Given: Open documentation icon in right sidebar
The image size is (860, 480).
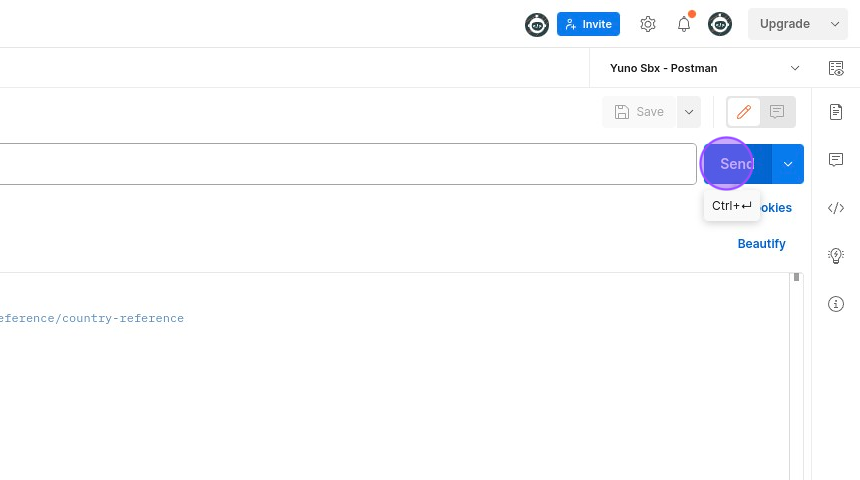Looking at the screenshot, I should (x=836, y=112).
